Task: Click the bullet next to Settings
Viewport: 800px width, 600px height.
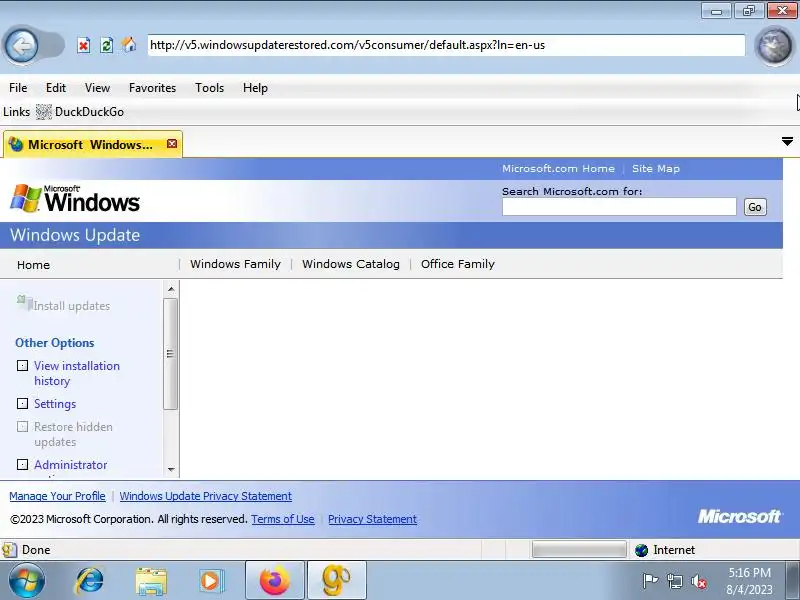Action: tap(22, 404)
